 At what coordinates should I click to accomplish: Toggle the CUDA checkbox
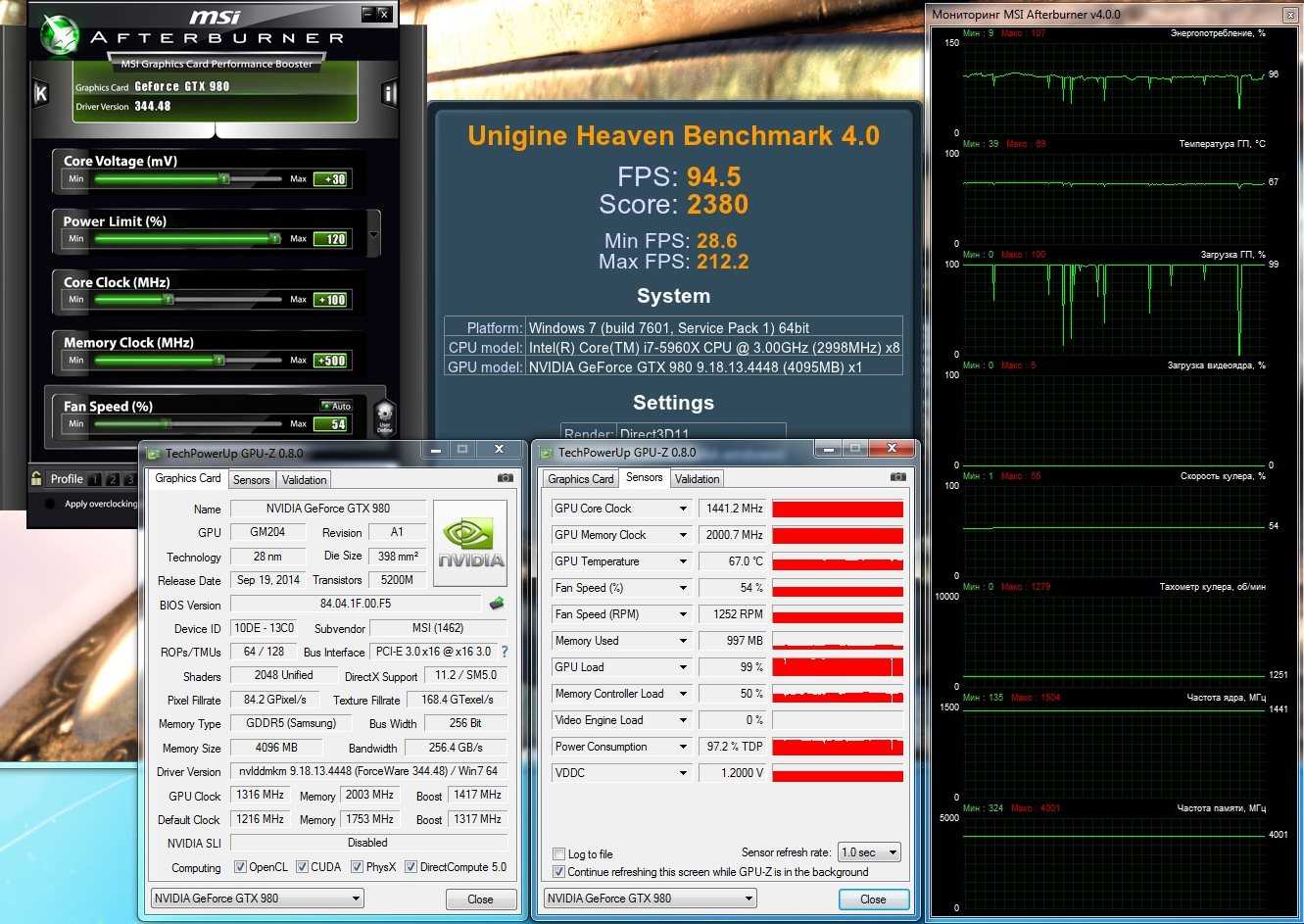coord(302,866)
